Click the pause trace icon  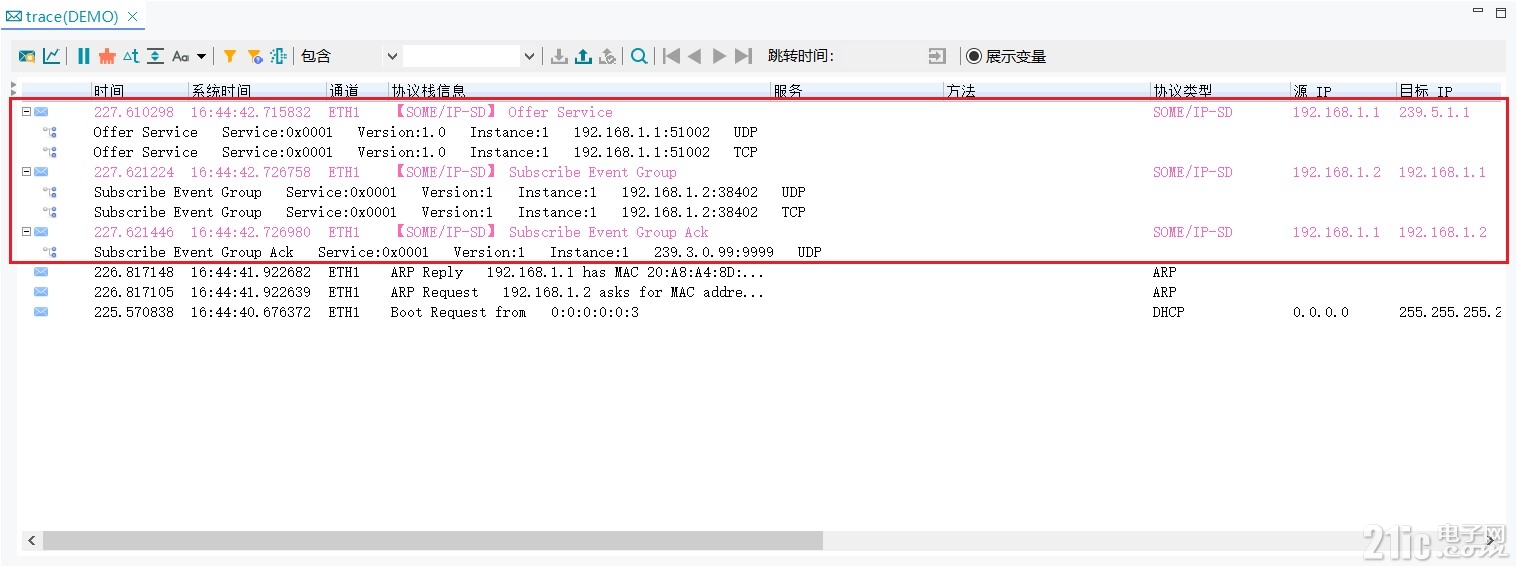click(x=84, y=56)
